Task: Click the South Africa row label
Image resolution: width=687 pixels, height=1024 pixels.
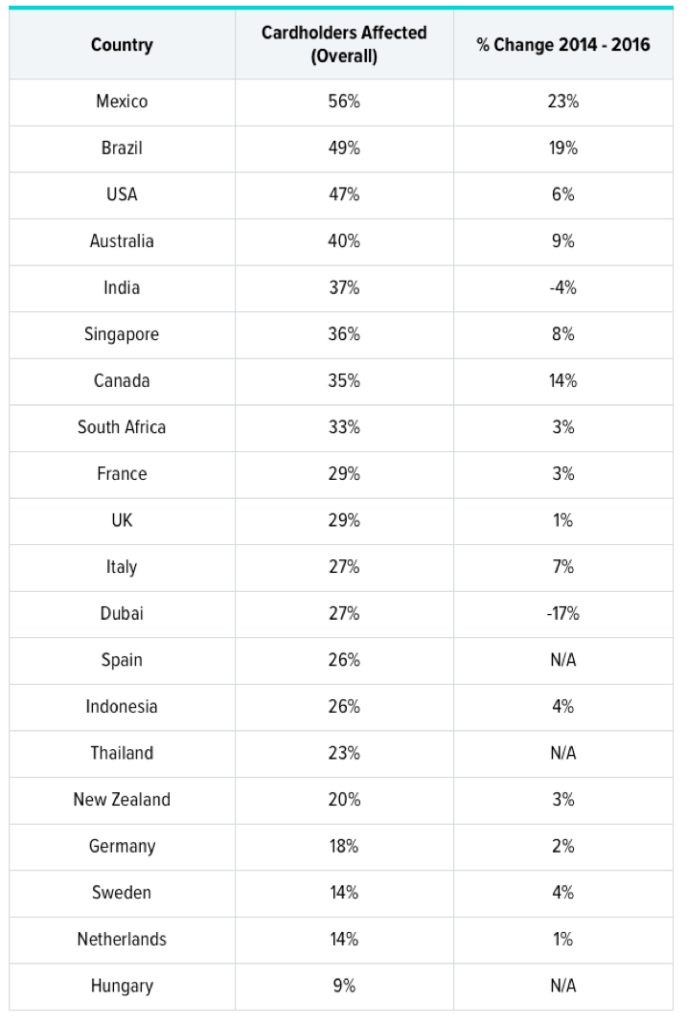Action: pyautogui.click(x=122, y=427)
